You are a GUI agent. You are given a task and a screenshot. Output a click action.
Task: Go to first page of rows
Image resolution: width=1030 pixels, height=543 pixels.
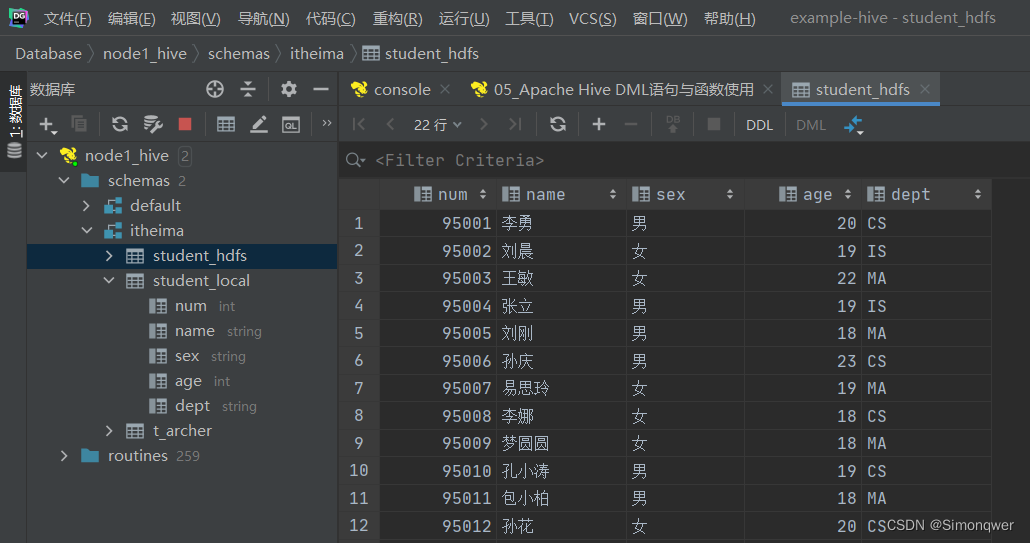[x=359, y=124]
